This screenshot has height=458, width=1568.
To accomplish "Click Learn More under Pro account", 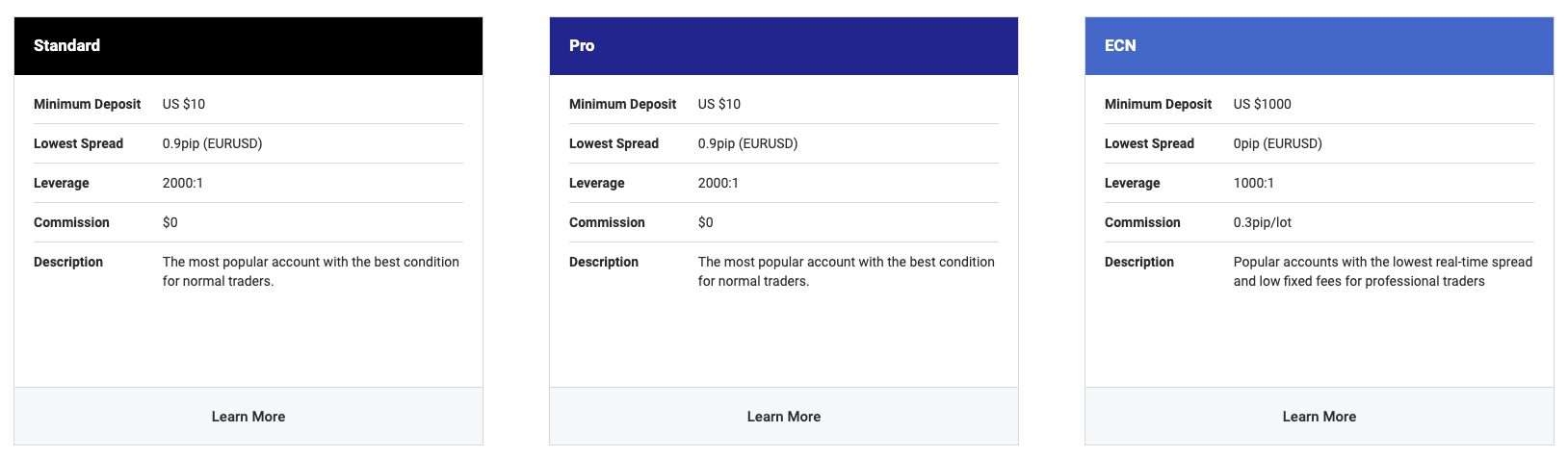I will 784,417.
